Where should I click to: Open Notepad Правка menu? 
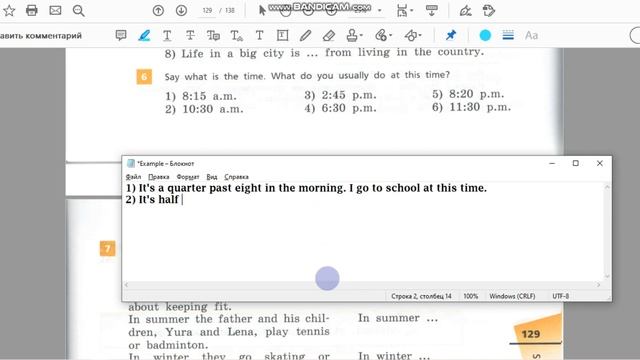tap(158, 177)
